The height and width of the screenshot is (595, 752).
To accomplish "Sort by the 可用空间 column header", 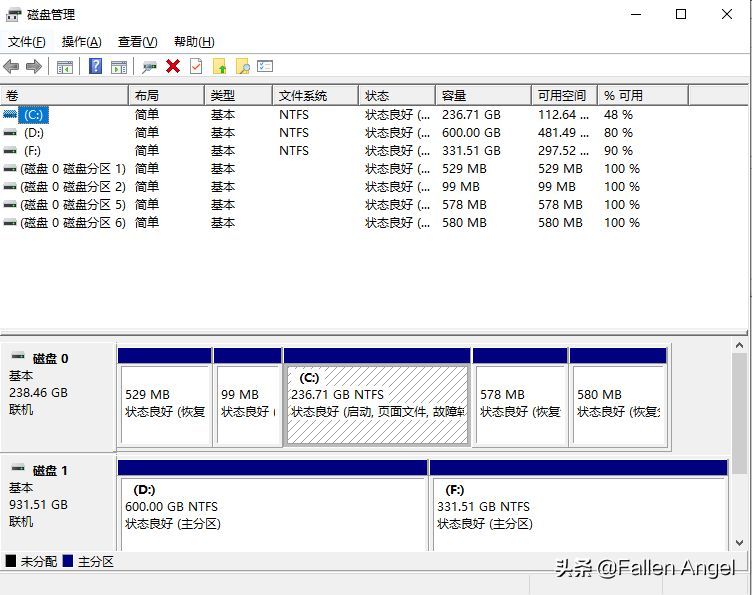I will [x=564, y=95].
